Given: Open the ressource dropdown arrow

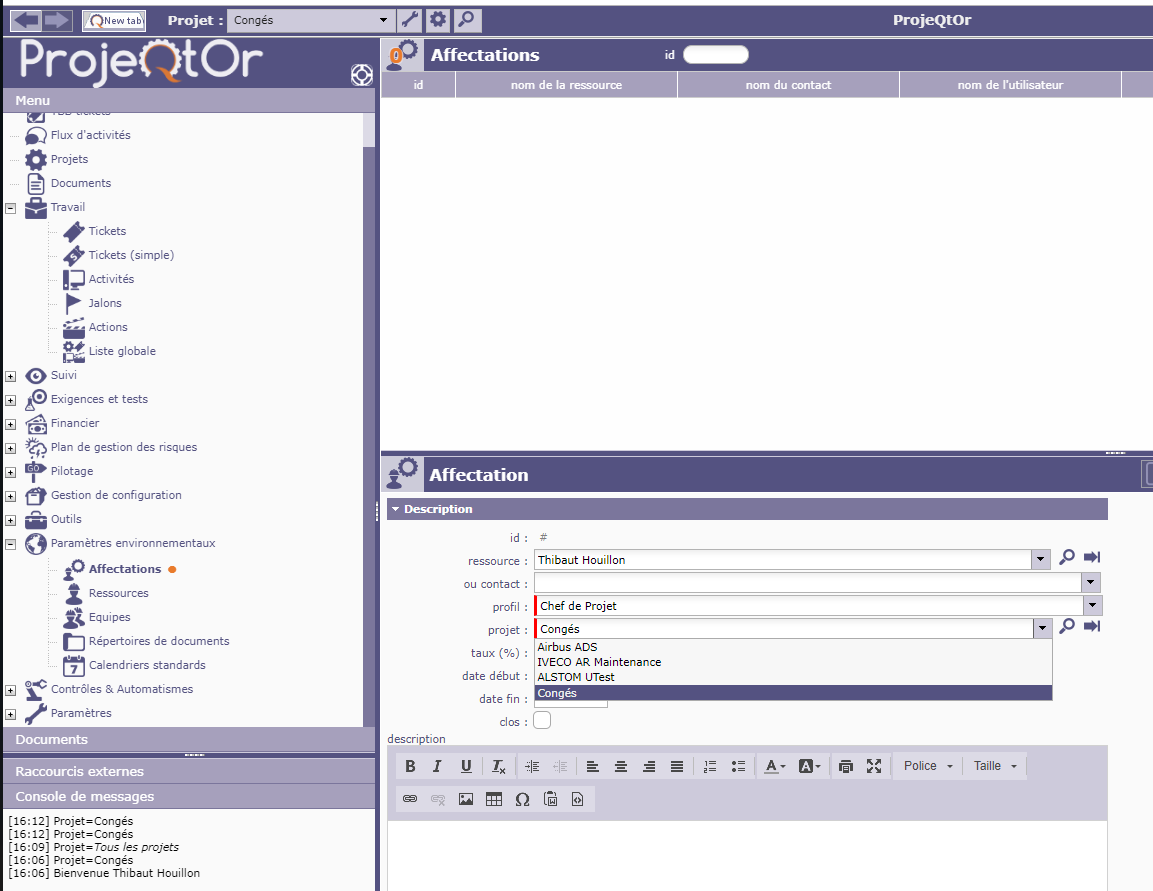Looking at the screenshot, I should [1040, 560].
